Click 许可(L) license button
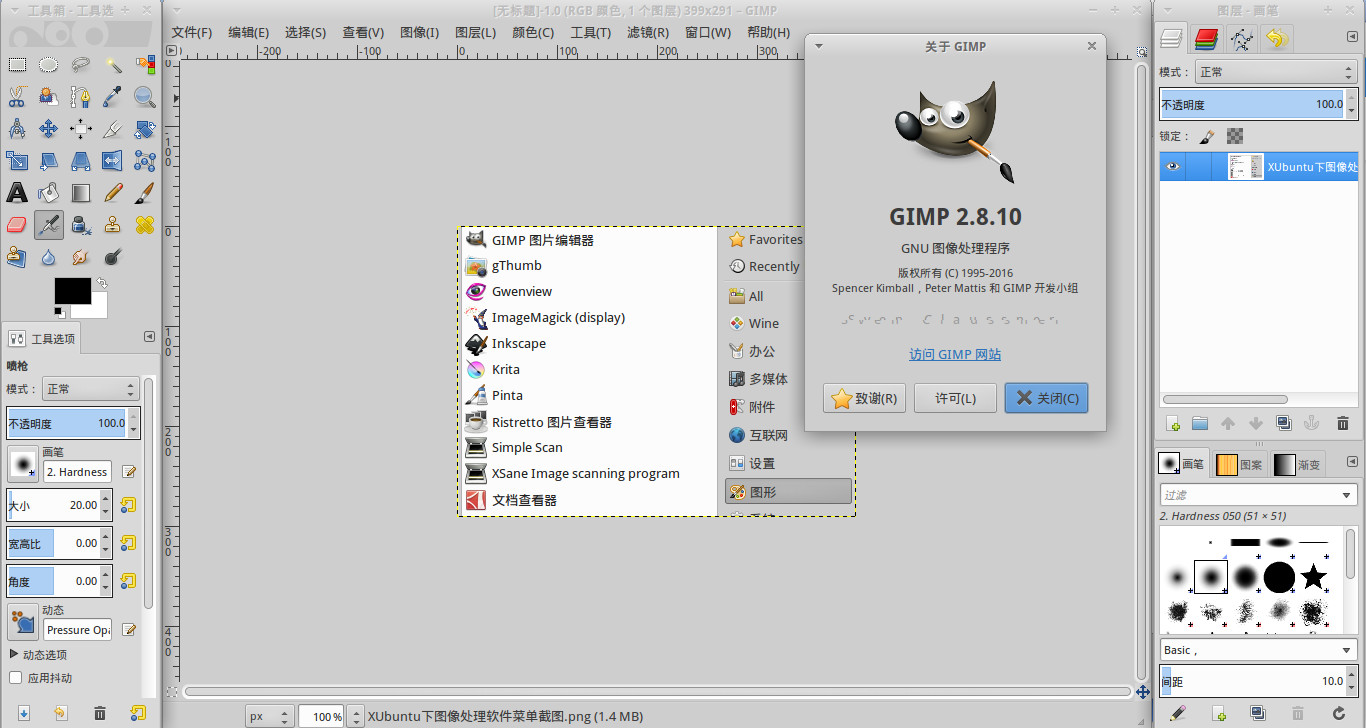Image resolution: width=1366 pixels, height=728 pixels. [955, 398]
